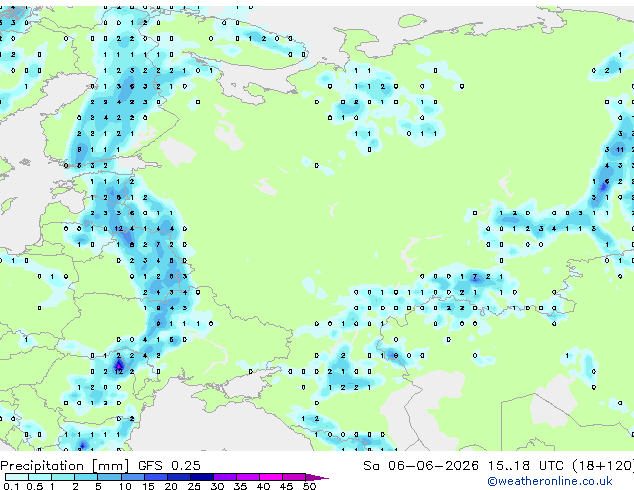This screenshot has width=634, height=490.
Task: Select the 5–10 mm legend color box
Action: point(109,477)
